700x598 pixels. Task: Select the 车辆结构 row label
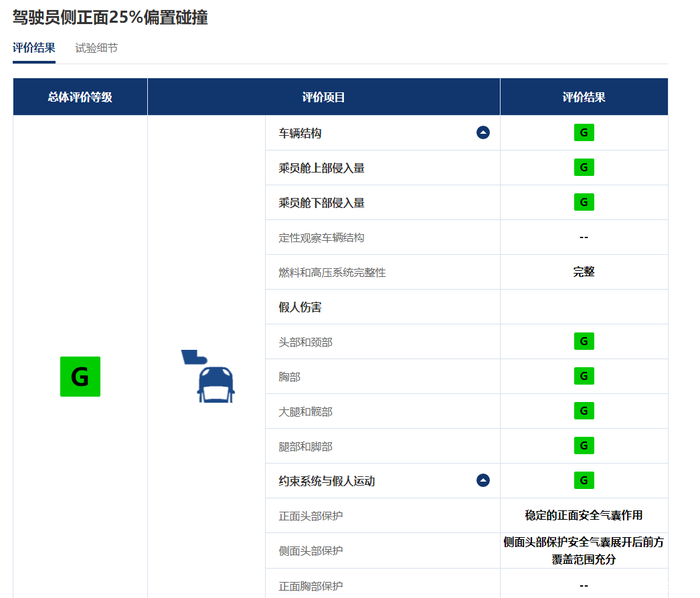click(x=300, y=133)
